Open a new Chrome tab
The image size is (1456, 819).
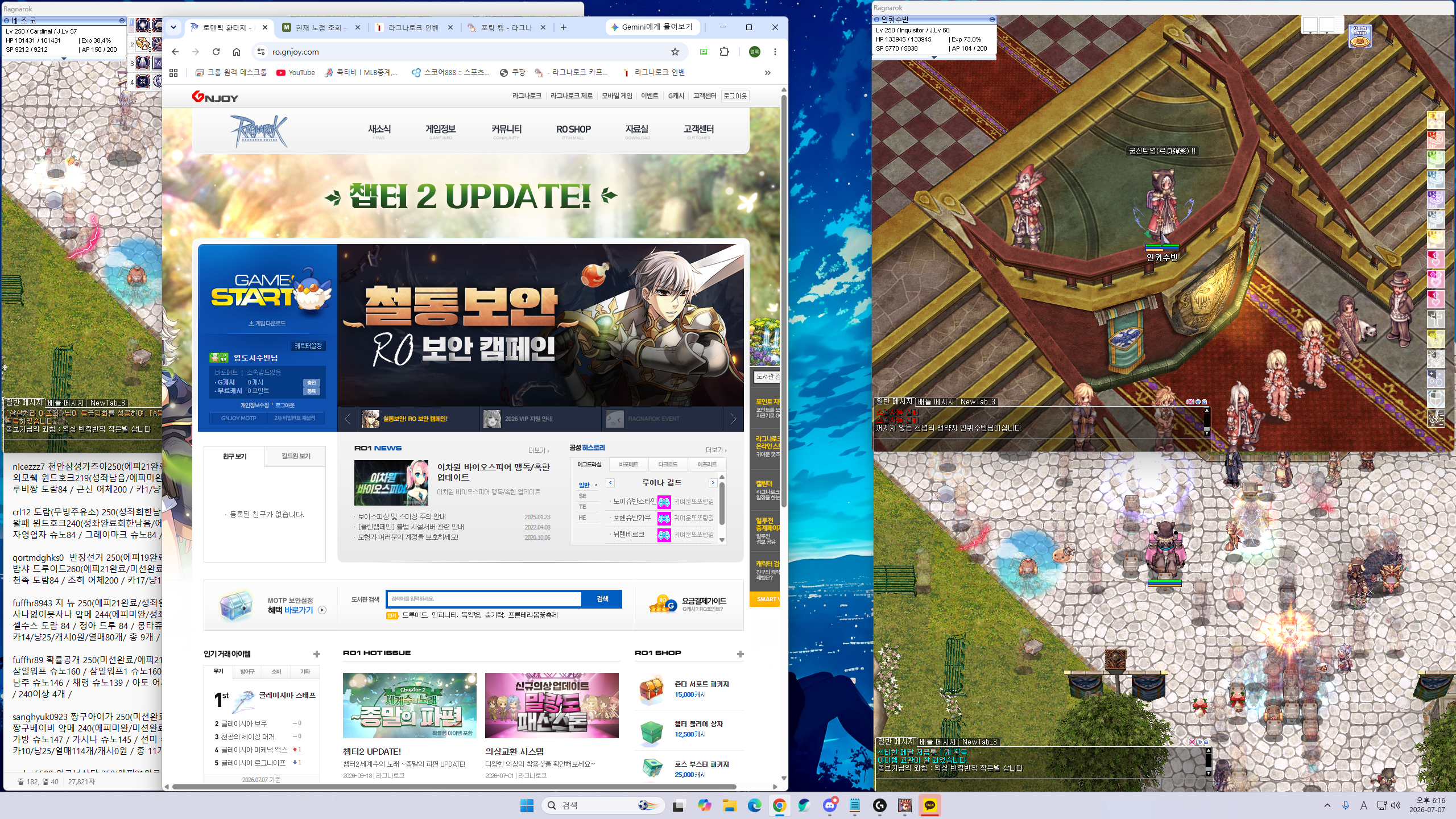pyautogui.click(x=564, y=27)
